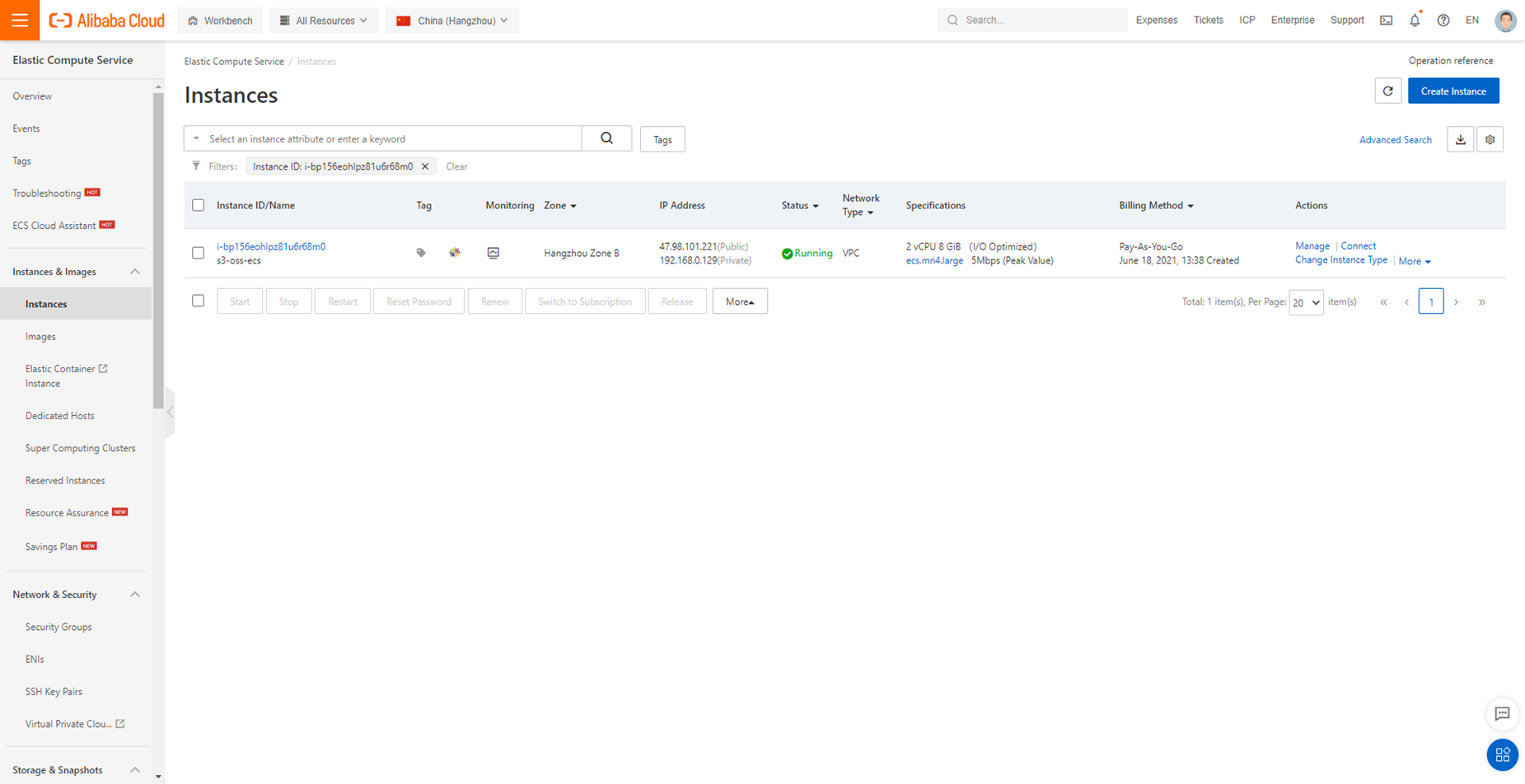Screen dimensions: 1525x784
Task: Check the select-all checkbox in table header
Action: click(199, 205)
